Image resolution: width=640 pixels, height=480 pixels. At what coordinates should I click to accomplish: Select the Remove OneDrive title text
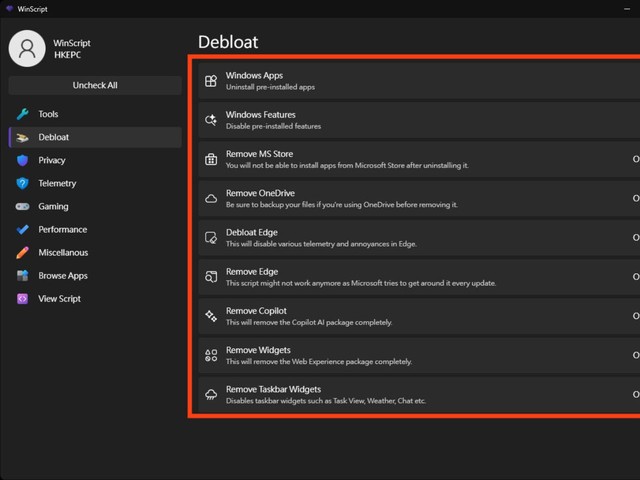click(x=260, y=193)
